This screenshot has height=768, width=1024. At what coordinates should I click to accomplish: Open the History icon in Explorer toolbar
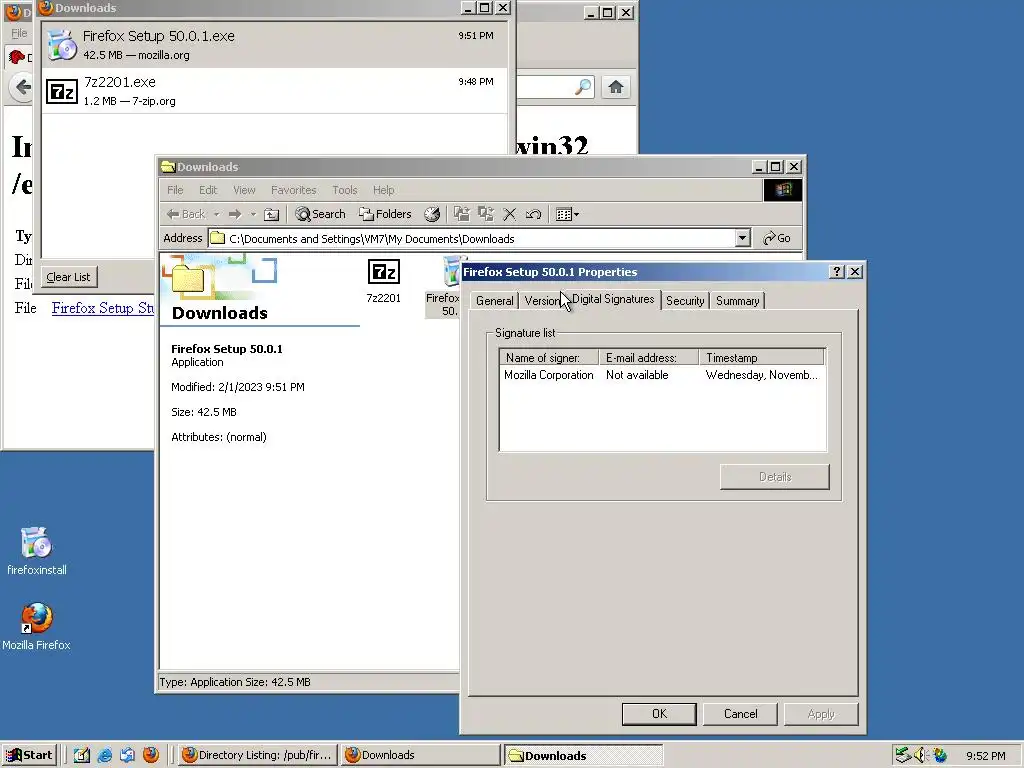[432, 214]
